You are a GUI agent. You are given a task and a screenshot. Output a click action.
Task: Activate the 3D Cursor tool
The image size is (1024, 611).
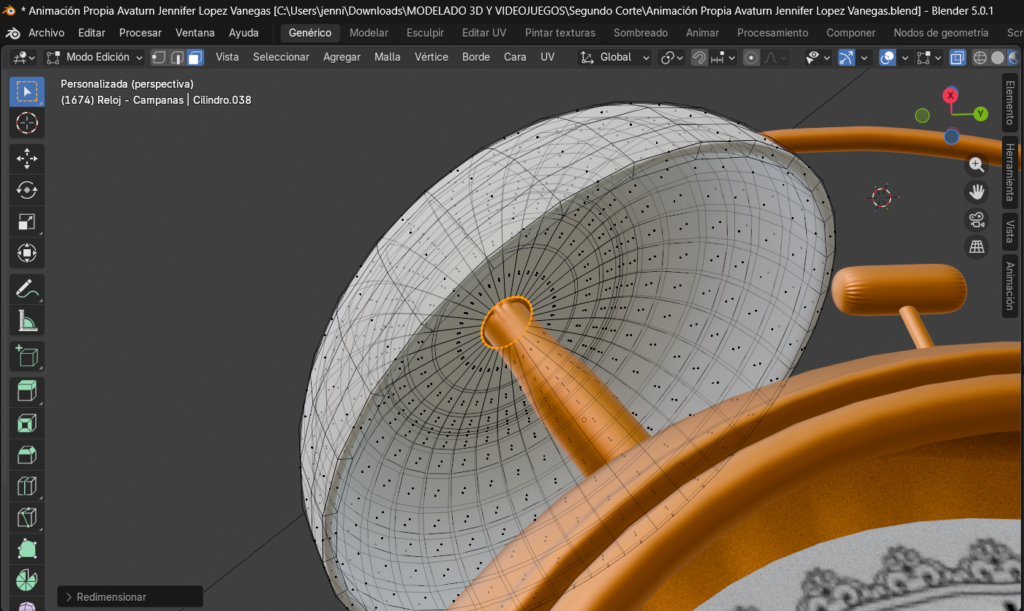tap(27, 123)
